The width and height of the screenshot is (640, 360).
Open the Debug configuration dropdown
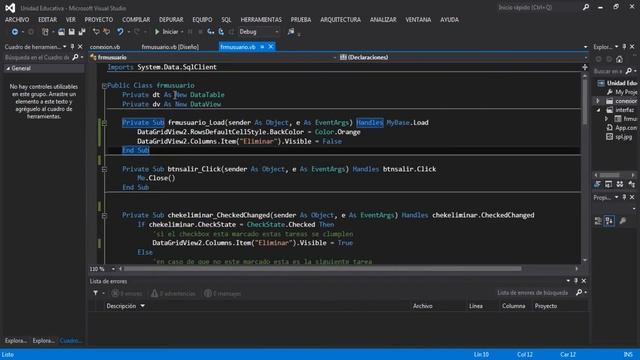259,31
